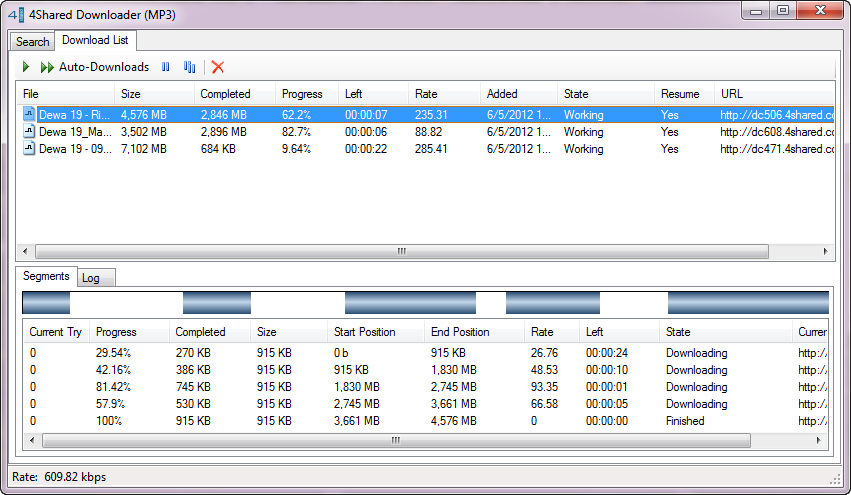851x495 pixels.
Task: Click the Added column header
Action: [x=518, y=94]
